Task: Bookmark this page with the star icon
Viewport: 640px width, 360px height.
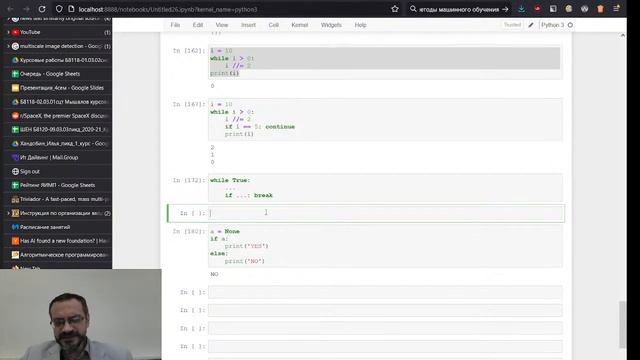Action: click(x=395, y=9)
